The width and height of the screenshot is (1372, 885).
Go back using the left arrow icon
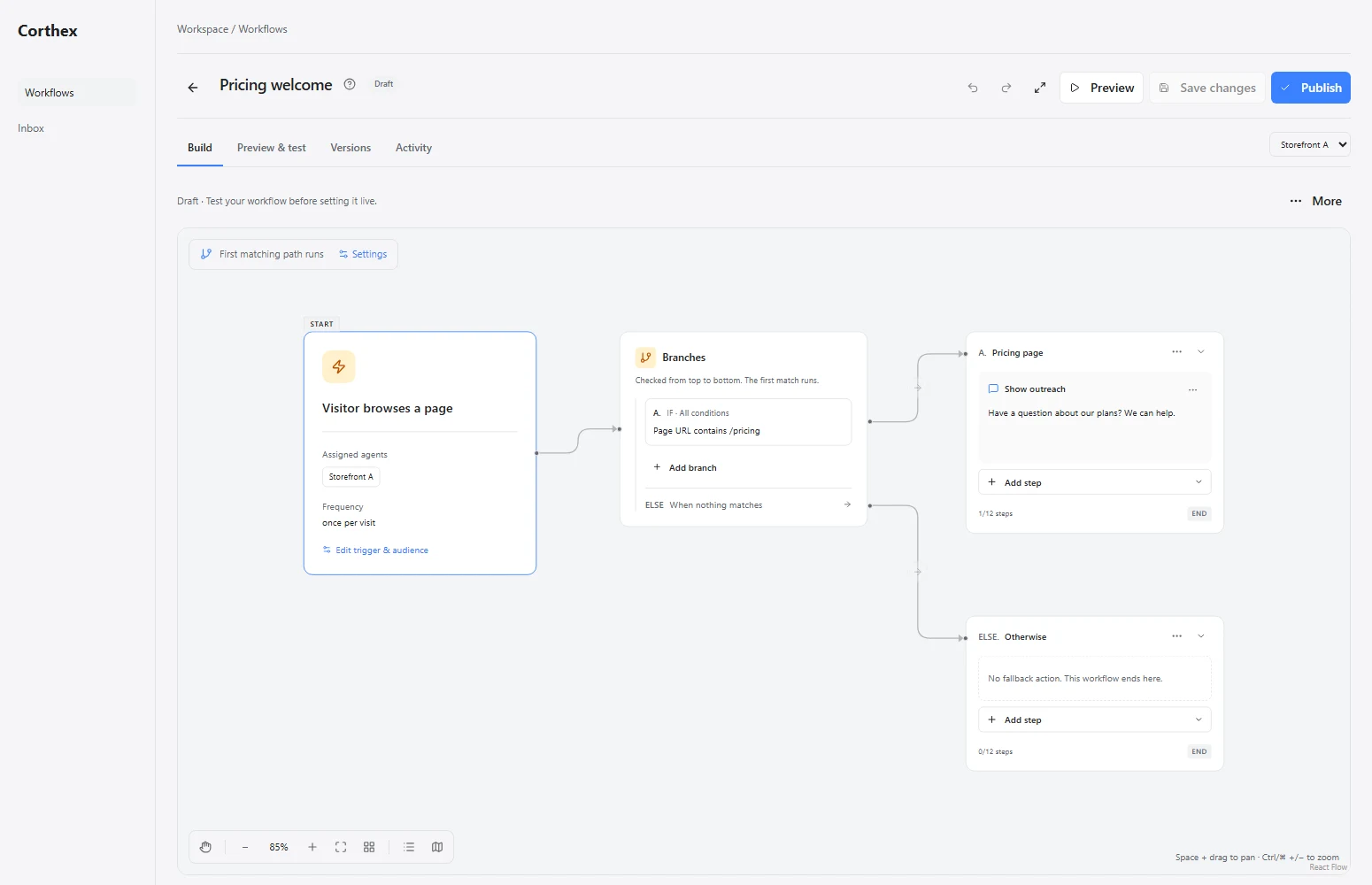point(192,88)
